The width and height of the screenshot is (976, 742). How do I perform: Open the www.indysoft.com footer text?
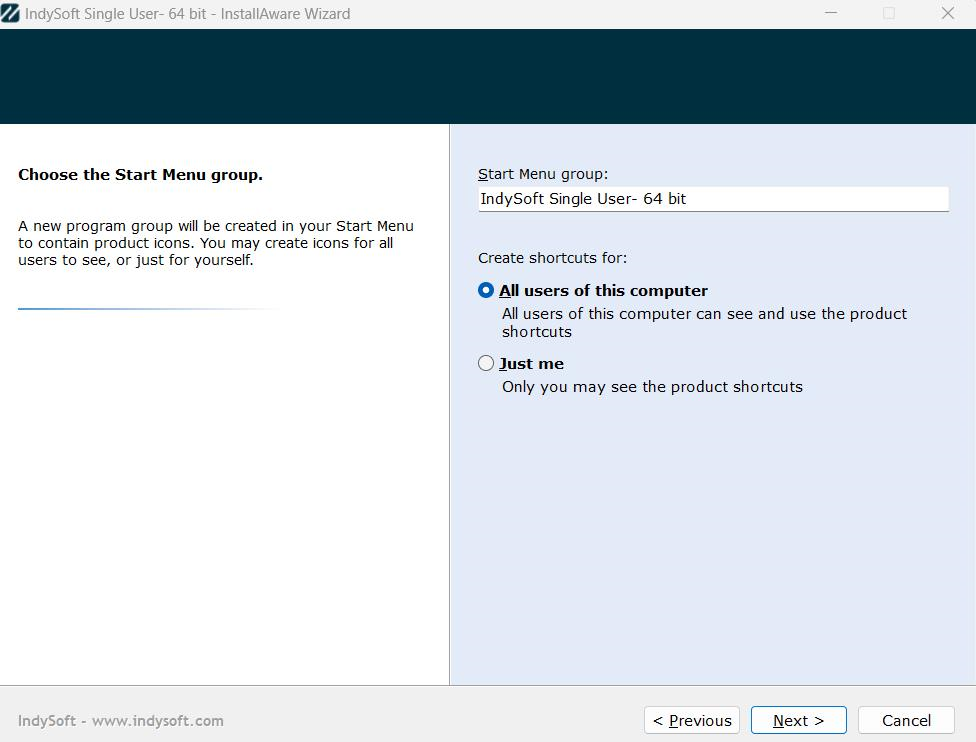point(157,720)
